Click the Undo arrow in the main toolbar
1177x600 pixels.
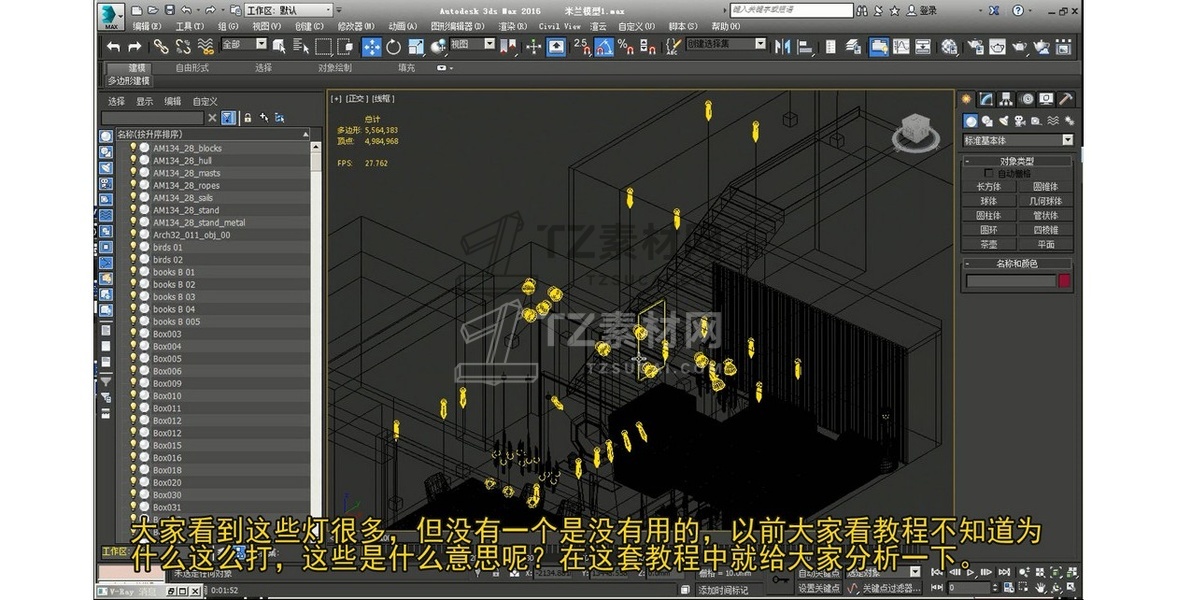[x=113, y=46]
